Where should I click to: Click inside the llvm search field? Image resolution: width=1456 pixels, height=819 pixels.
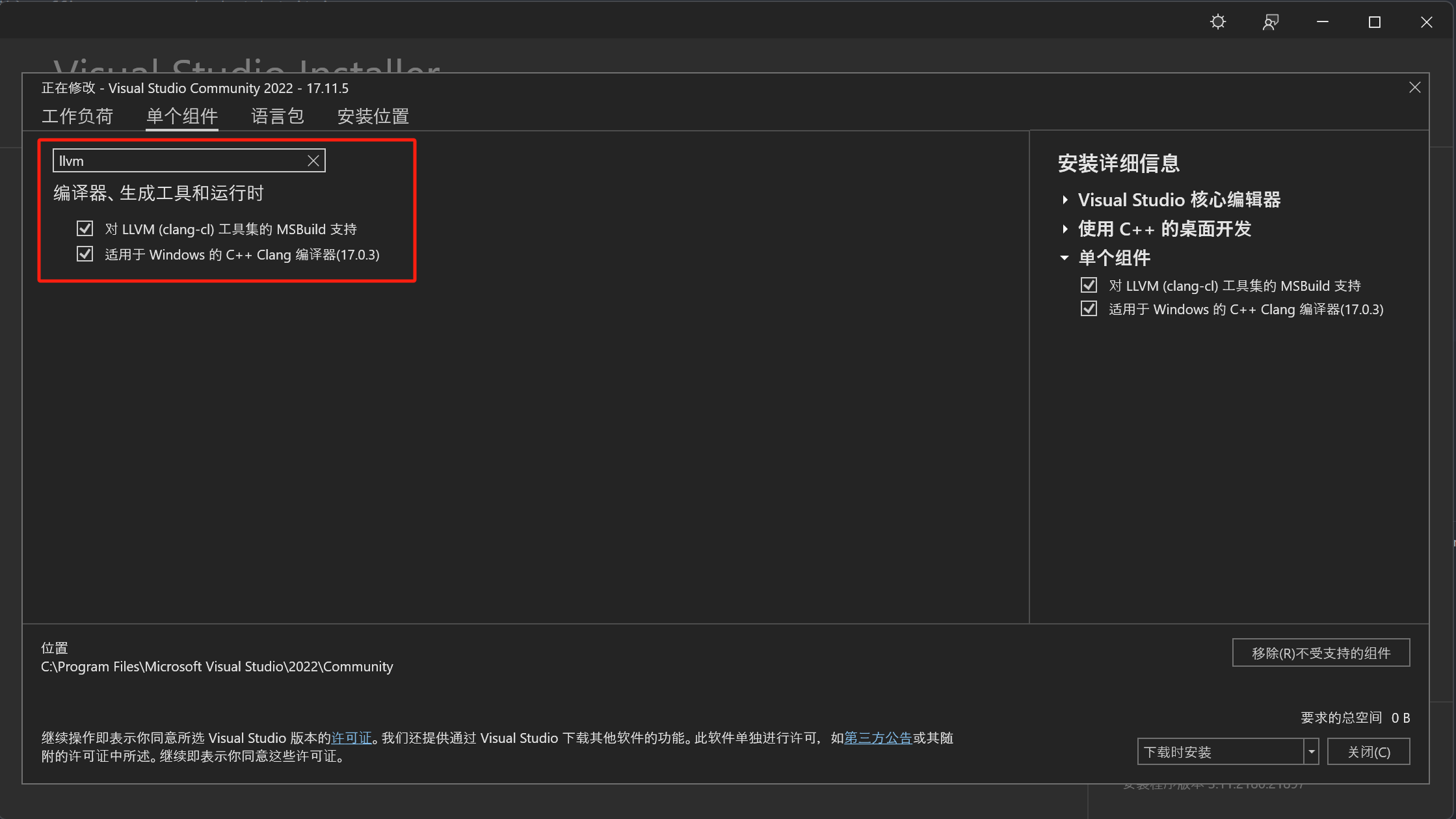pos(182,160)
